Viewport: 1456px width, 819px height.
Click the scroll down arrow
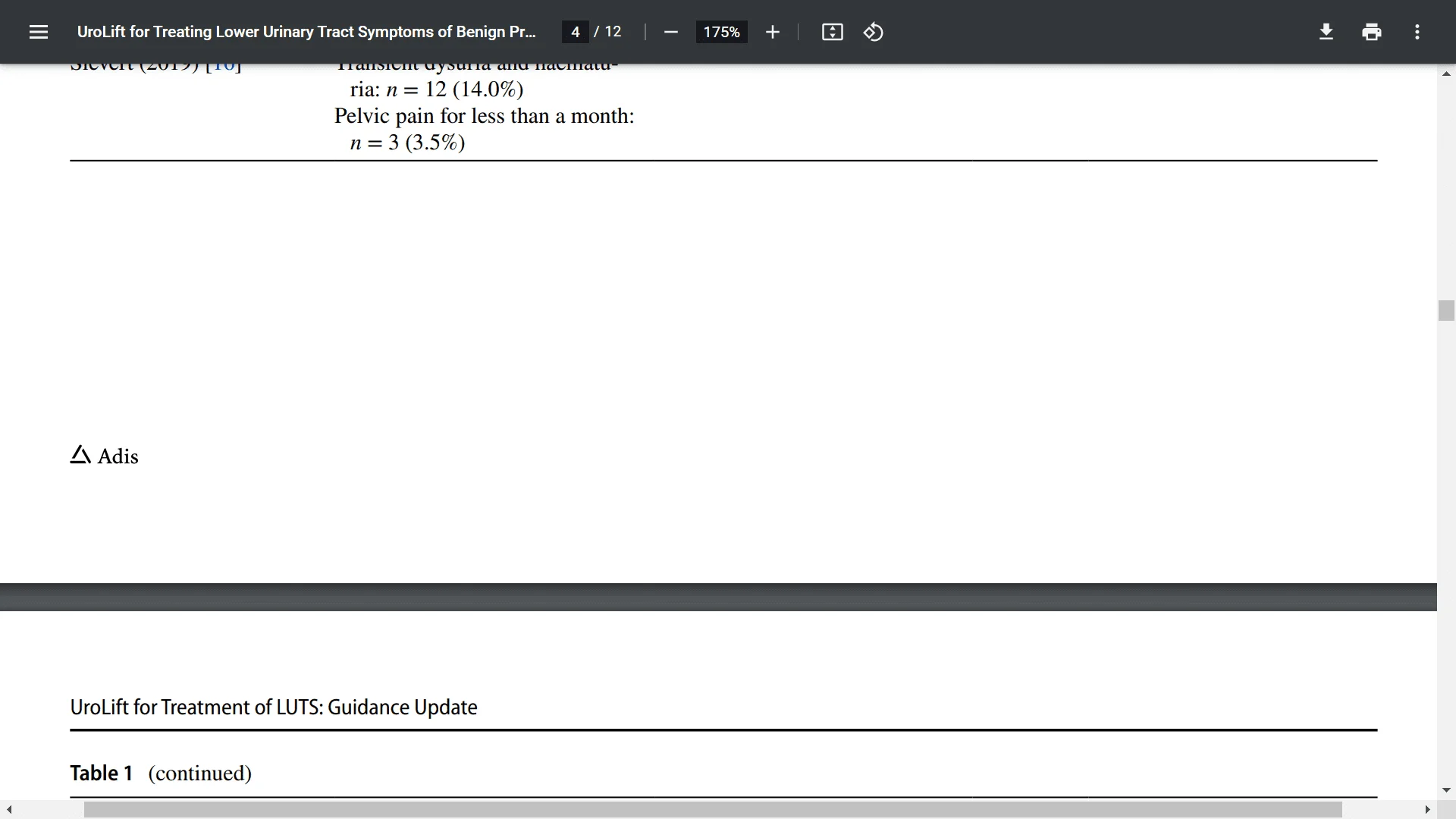tap(1446, 790)
